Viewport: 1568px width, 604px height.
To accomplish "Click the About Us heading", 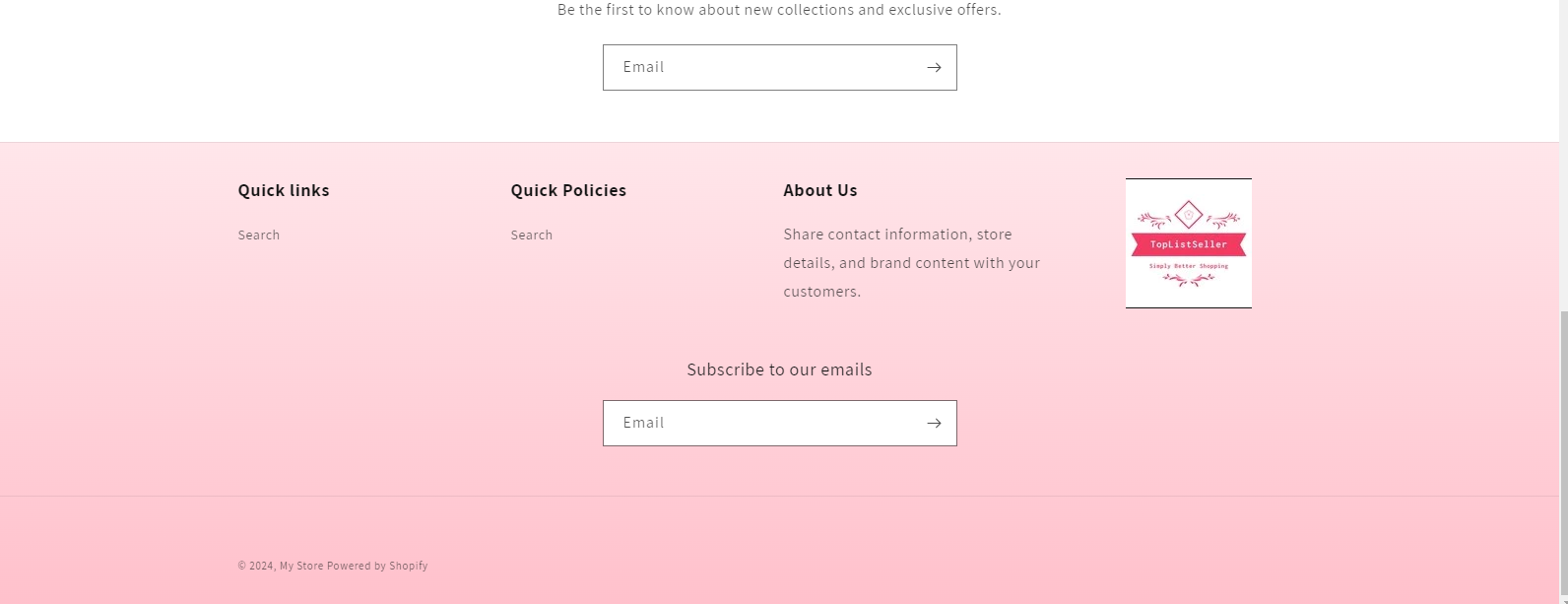I will coord(820,190).
